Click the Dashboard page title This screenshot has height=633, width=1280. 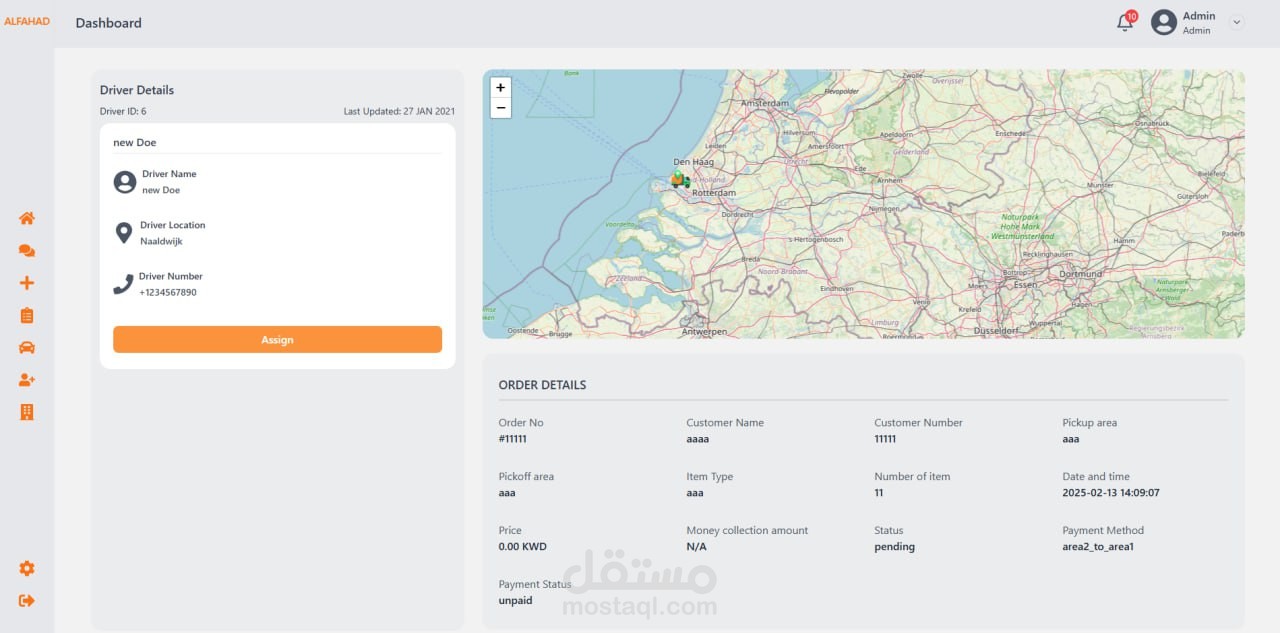point(108,22)
